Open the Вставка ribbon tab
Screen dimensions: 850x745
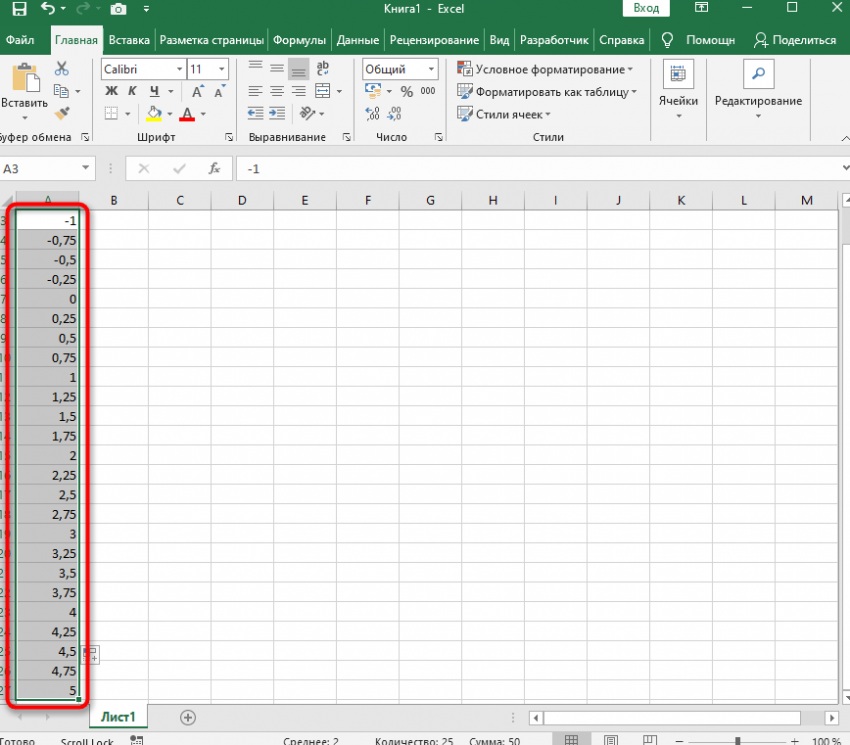pos(129,41)
